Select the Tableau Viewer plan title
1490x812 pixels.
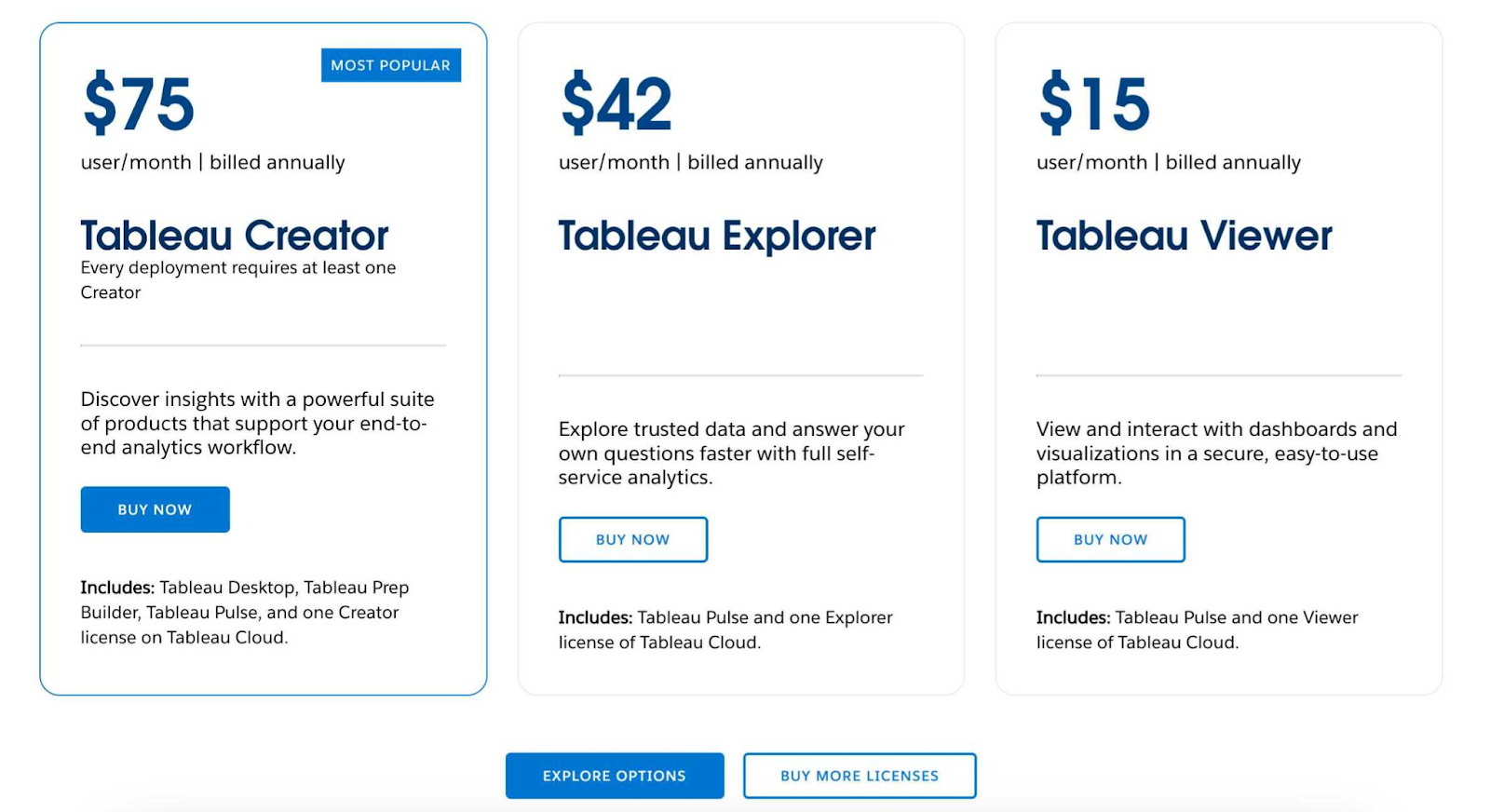[1184, 236]
